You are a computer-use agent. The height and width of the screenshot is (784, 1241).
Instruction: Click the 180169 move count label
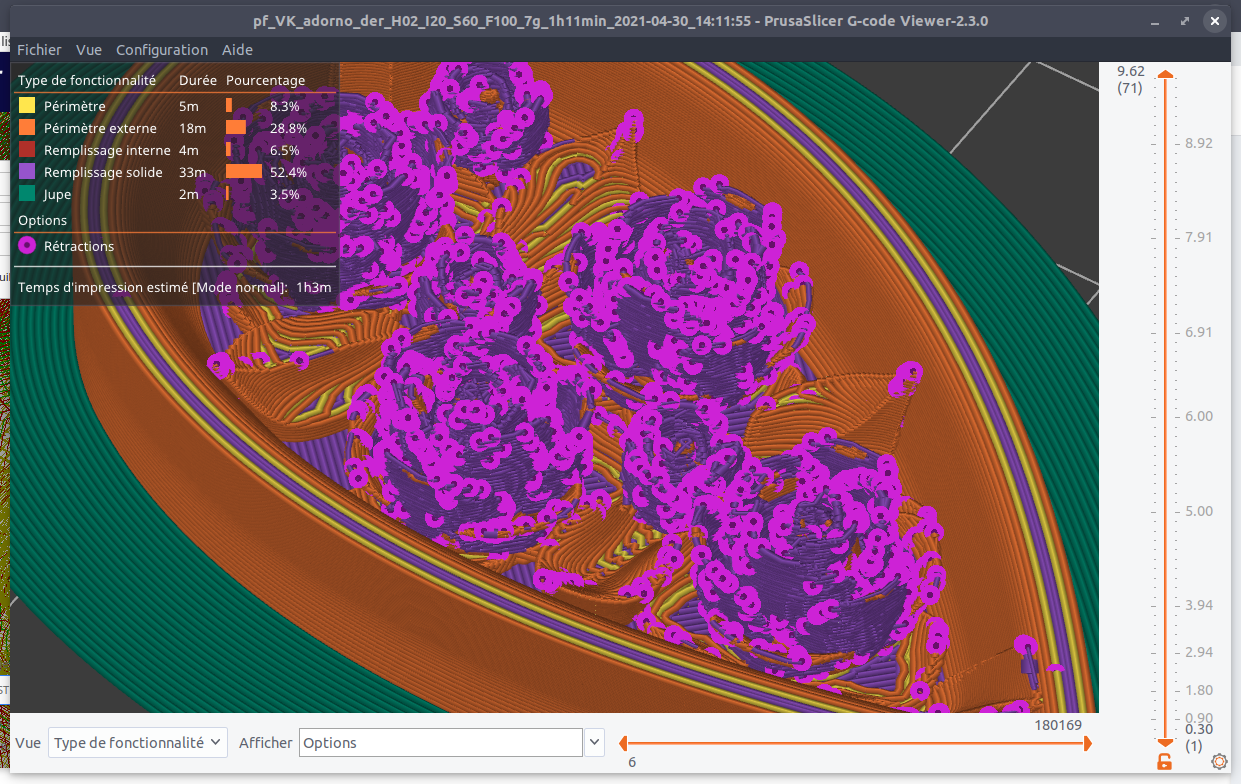click(x=1058, y=724)
